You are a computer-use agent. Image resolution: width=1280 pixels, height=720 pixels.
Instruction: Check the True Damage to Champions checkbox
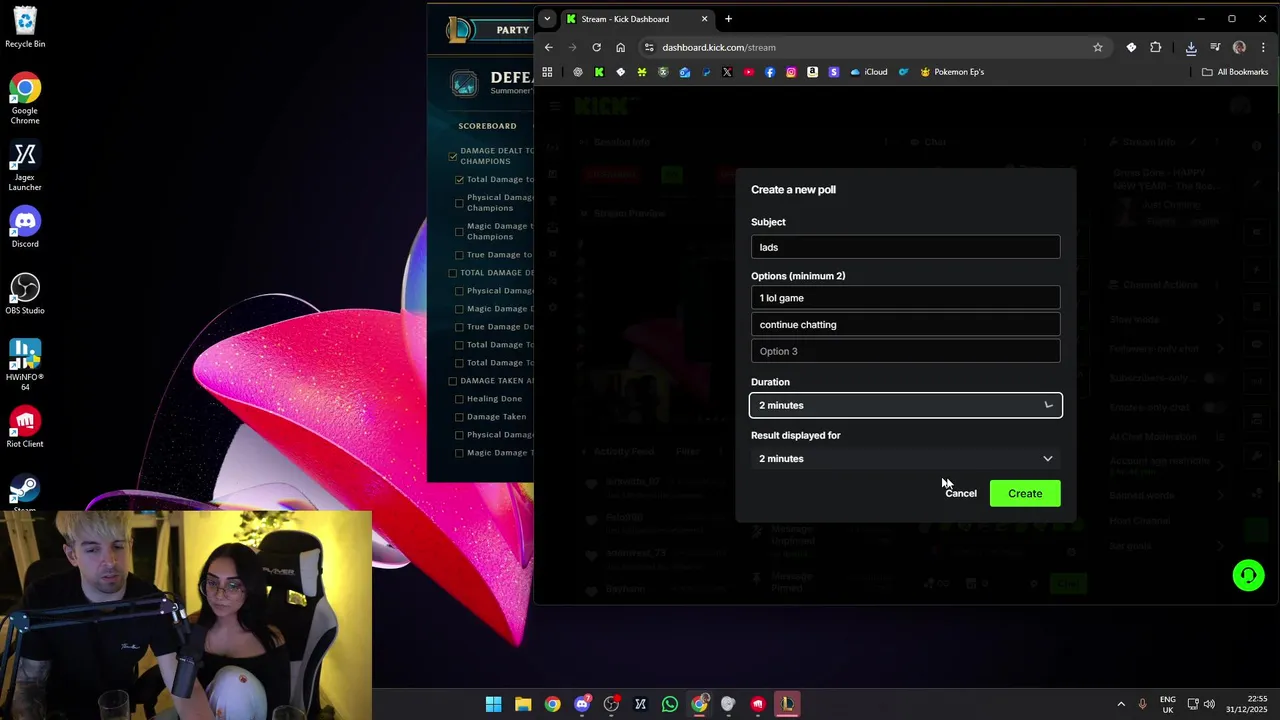coord(459,255)
